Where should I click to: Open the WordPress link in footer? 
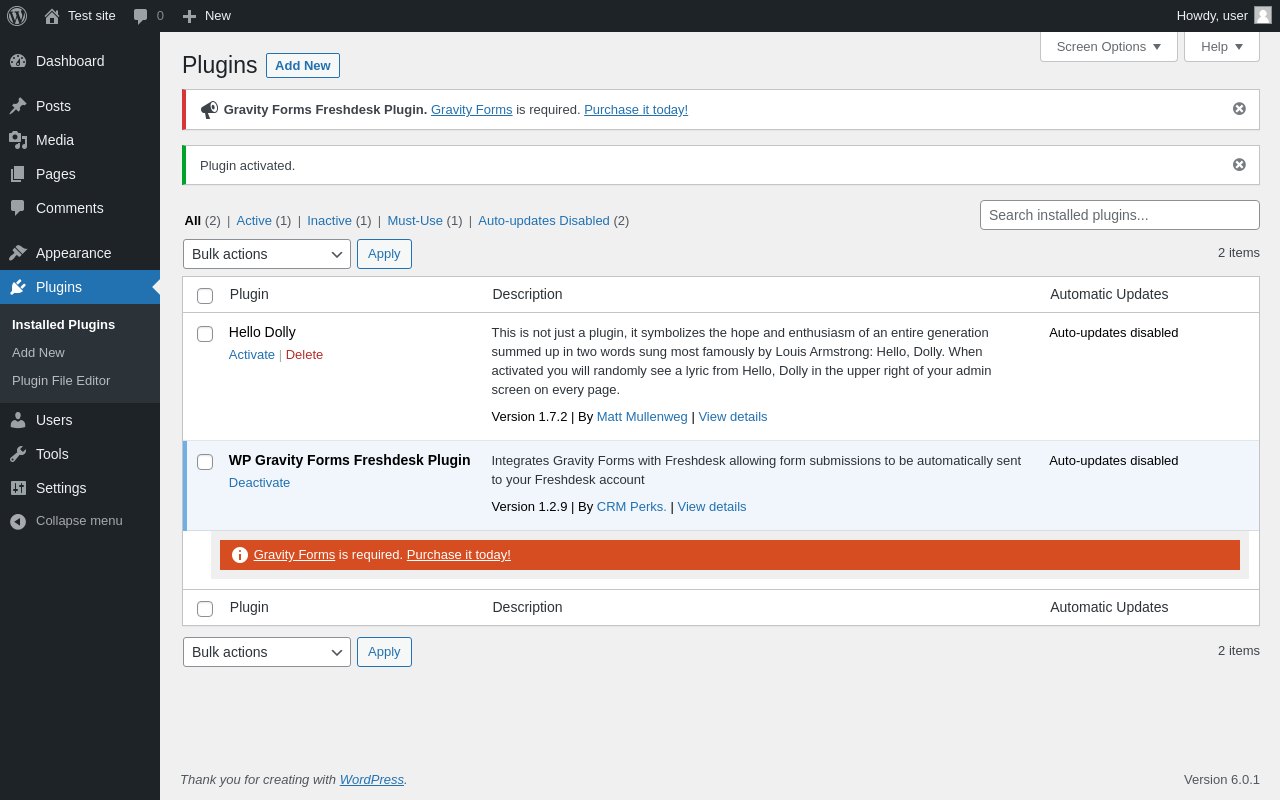click(372, 780)
